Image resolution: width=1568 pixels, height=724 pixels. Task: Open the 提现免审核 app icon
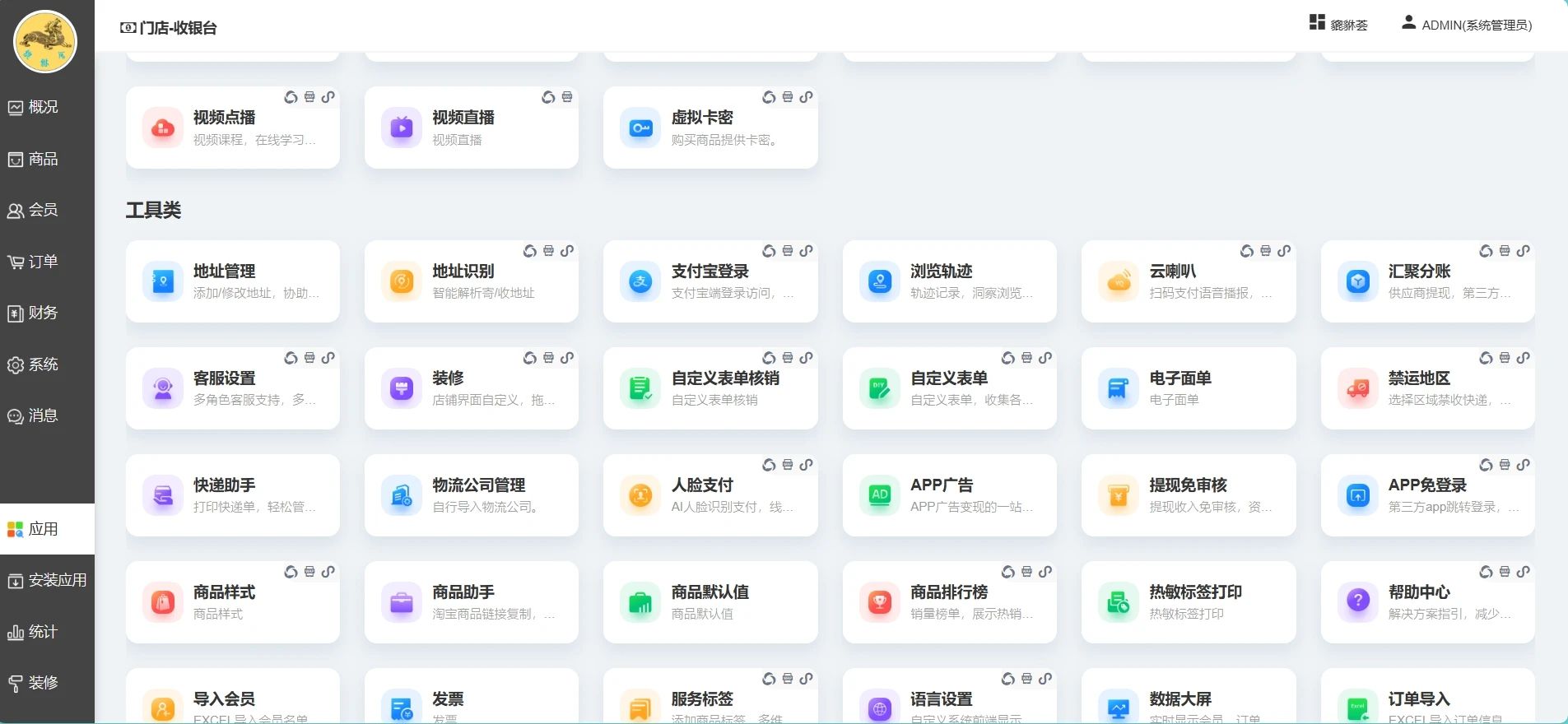point(1119,495)
